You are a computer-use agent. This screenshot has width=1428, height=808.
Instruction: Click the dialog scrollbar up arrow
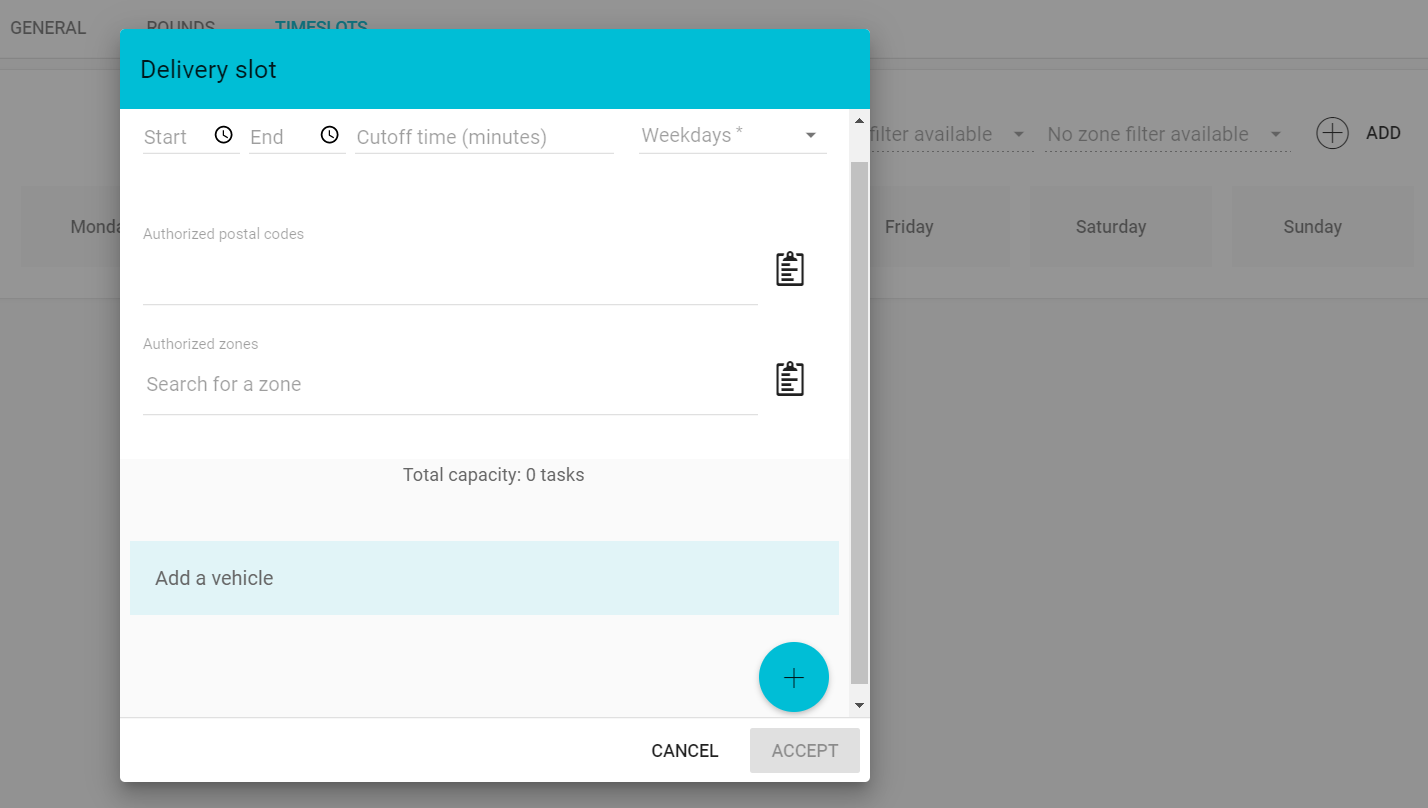coord(859,120)
